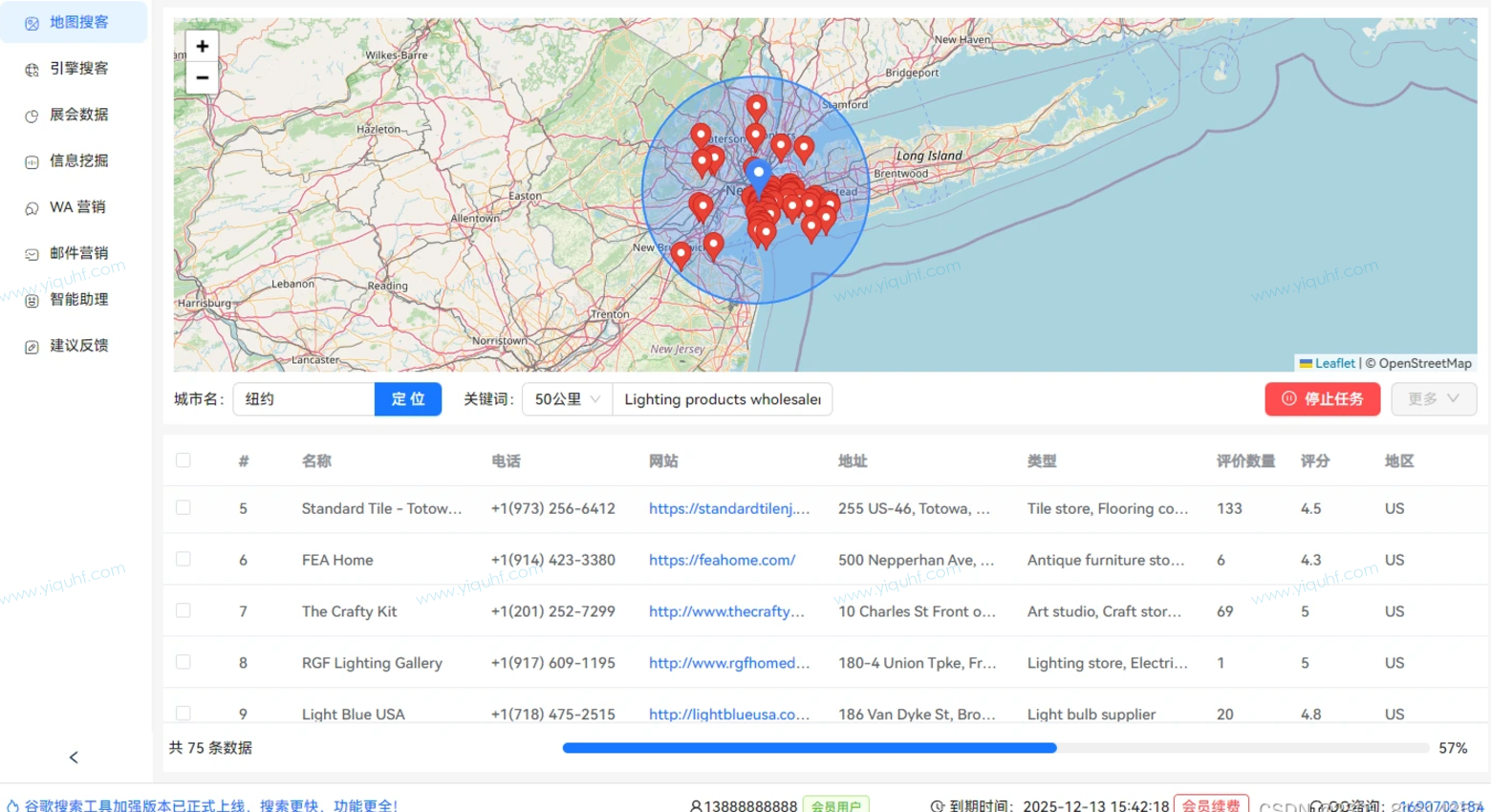
Task: Open the feahome.com link
Action: [x=722, y=560]
